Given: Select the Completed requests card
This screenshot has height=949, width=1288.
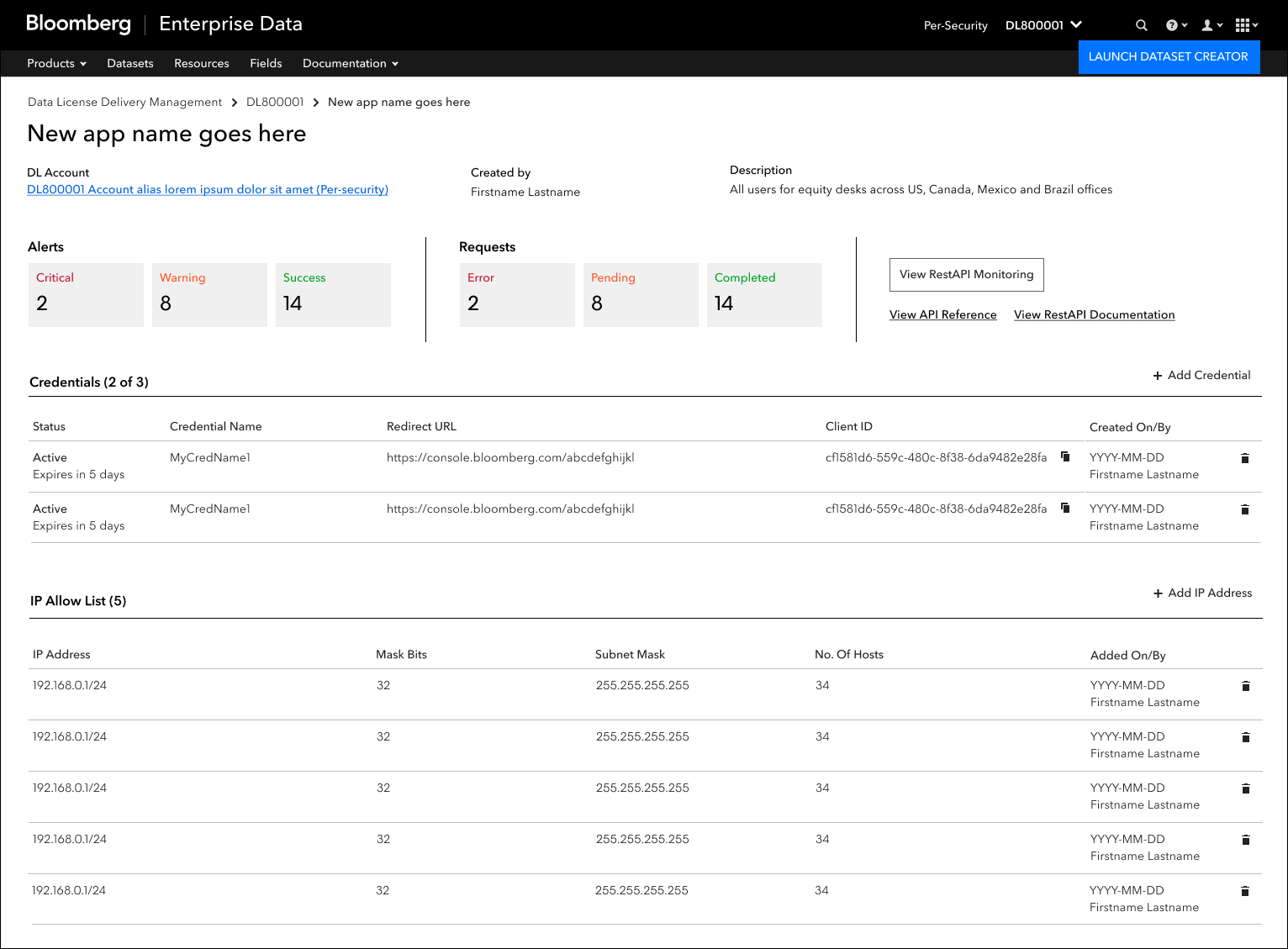Looking at the screenshot, I should point(764,295).
